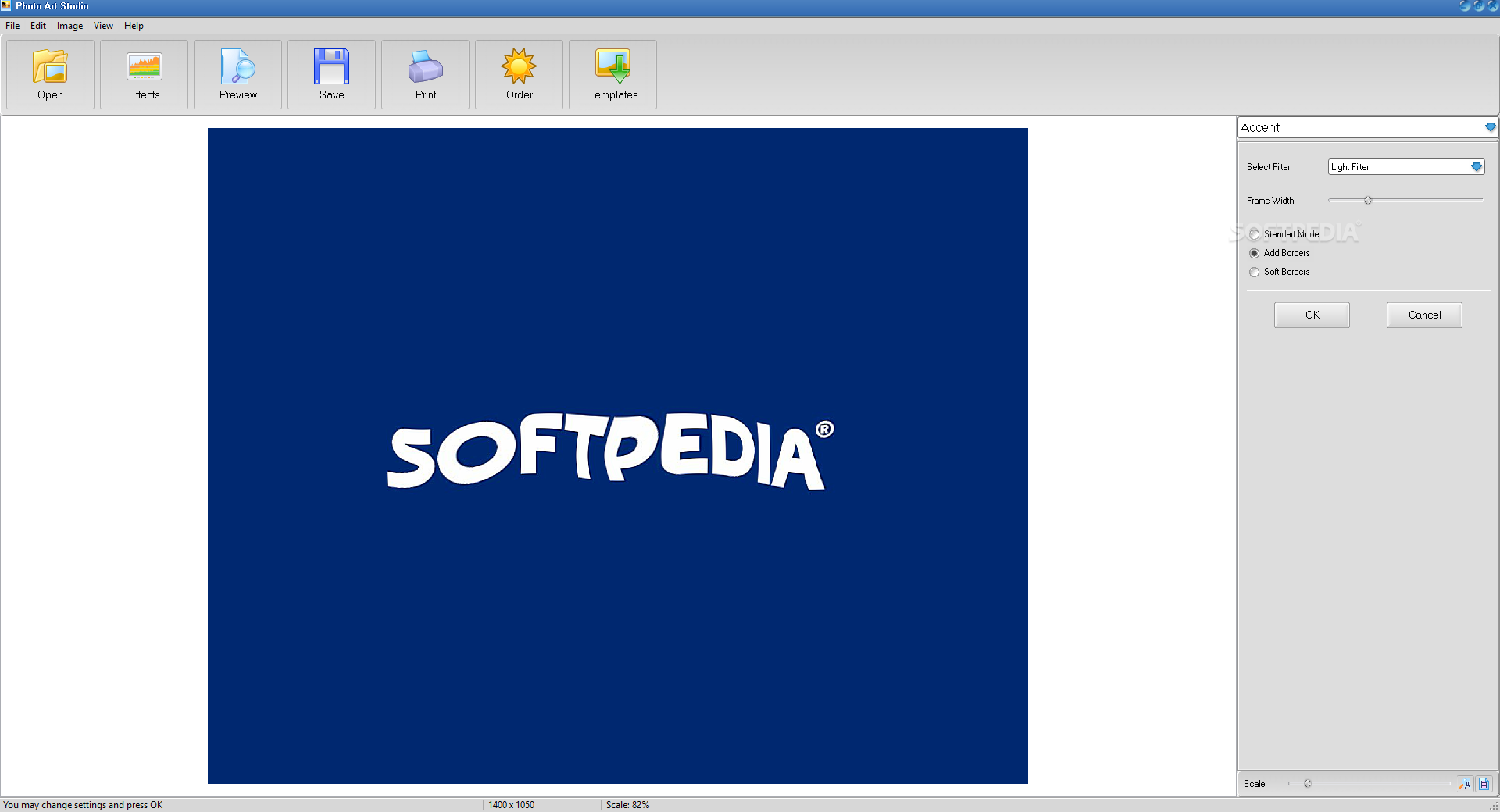Click the 1400 x 1050 dimensions in status bar
The height and width of the screenshot is (812, 1500).
pos(512,805)
